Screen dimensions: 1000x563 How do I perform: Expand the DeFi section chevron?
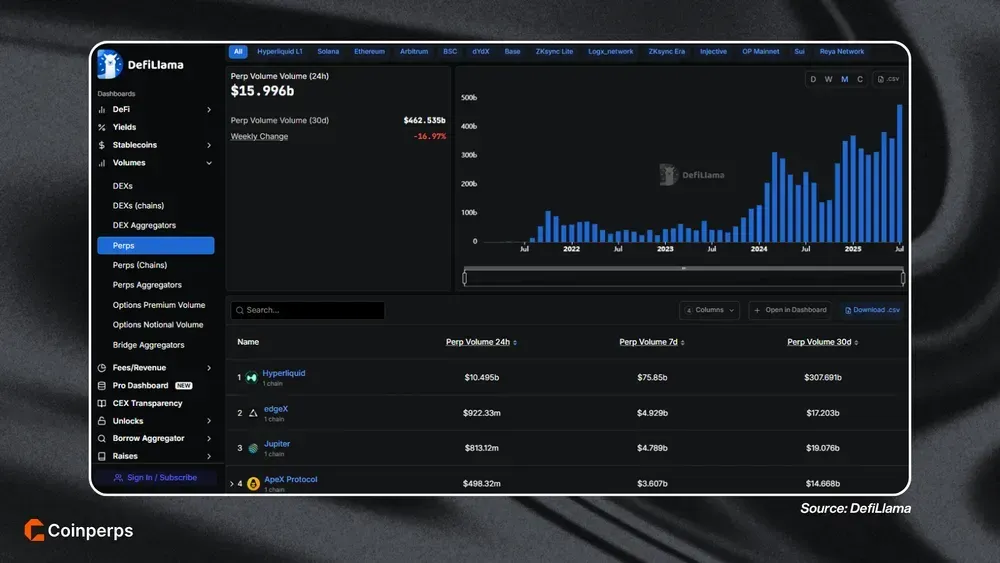tap(209, 110)
